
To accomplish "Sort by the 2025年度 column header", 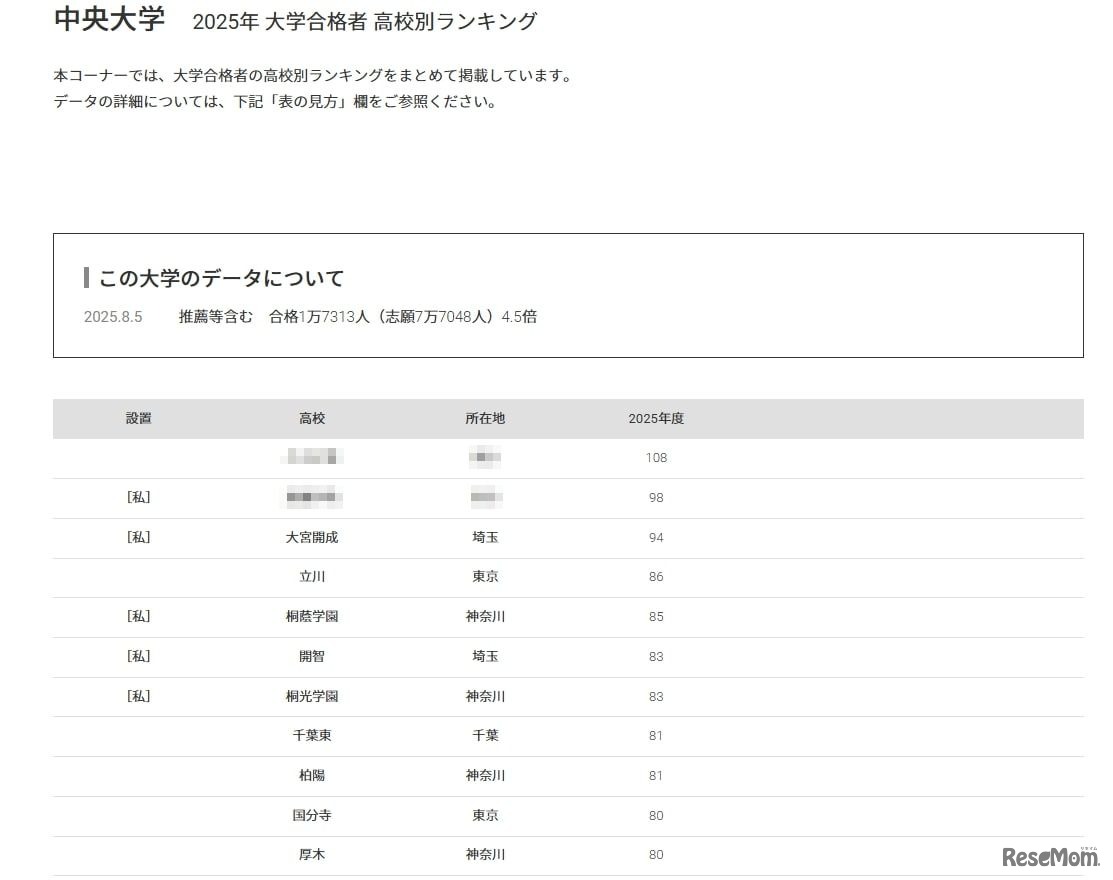I will click(656, 418).
